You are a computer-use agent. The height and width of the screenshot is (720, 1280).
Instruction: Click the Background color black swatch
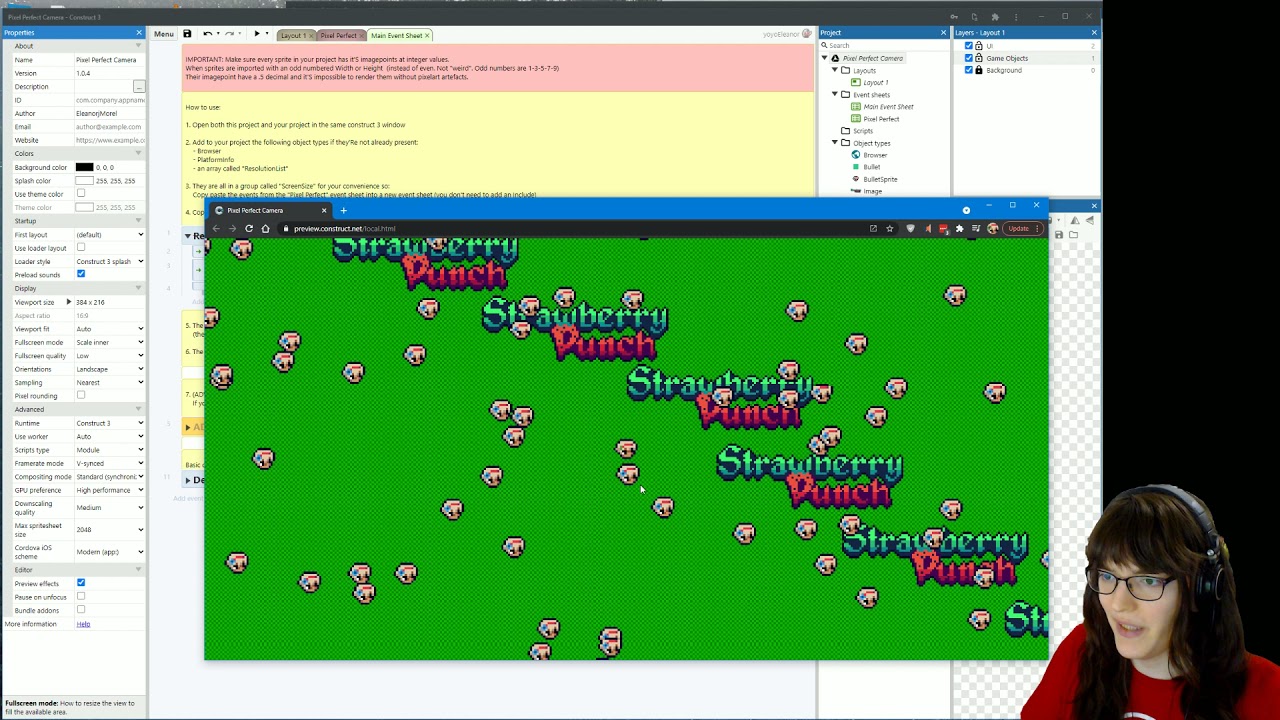coord(84,168)
